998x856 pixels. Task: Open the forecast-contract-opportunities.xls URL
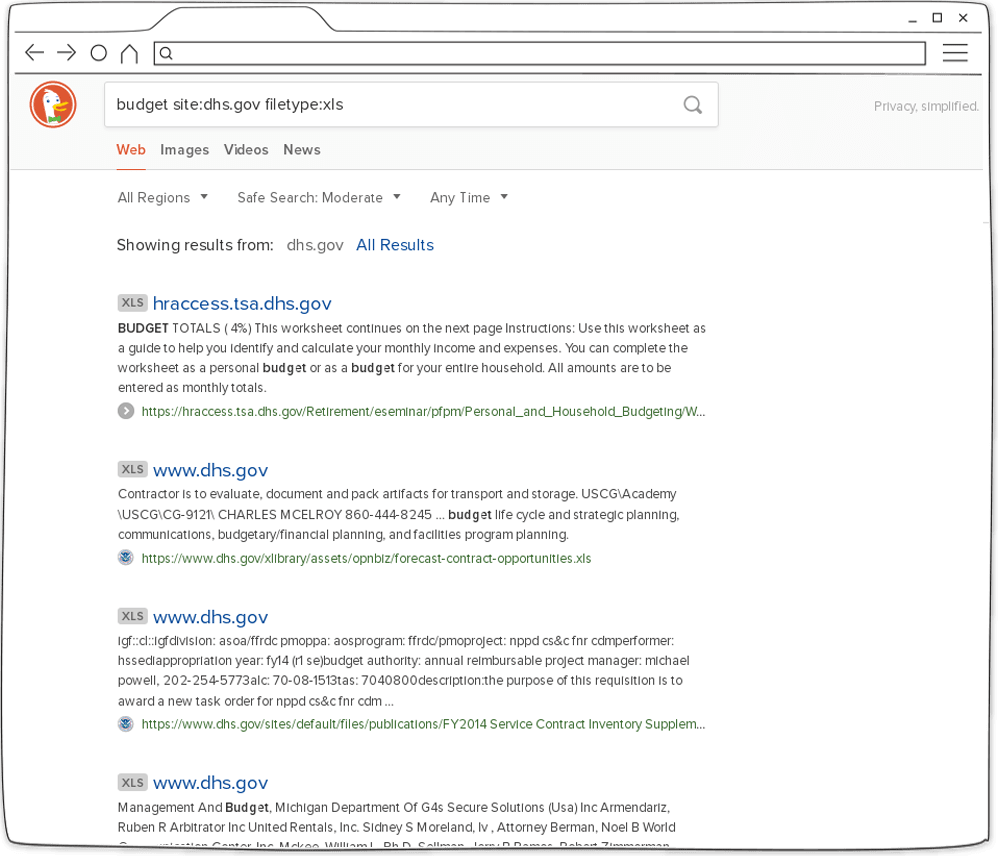(366, 559)
